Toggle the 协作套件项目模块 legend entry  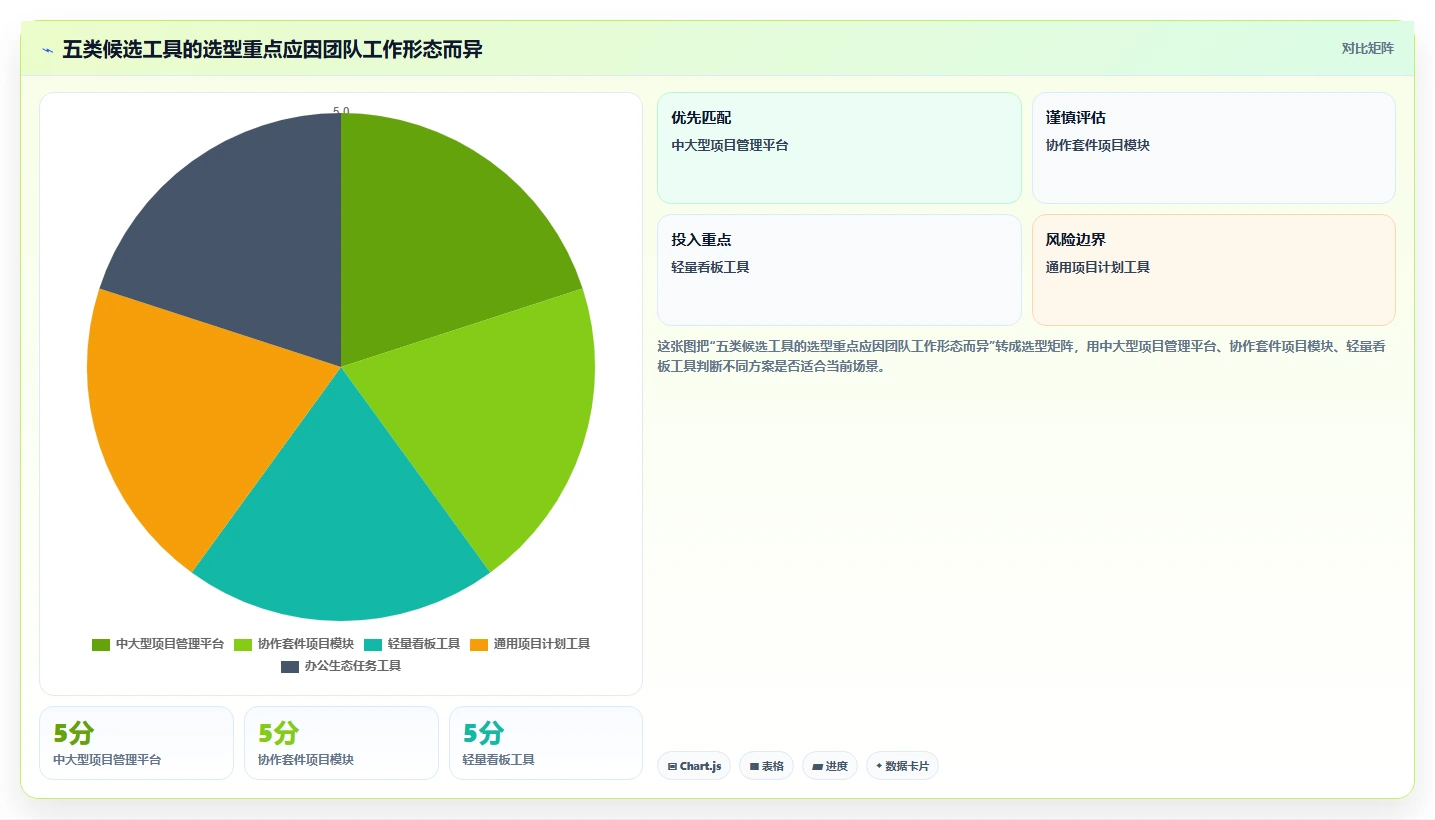coord(294,644)
